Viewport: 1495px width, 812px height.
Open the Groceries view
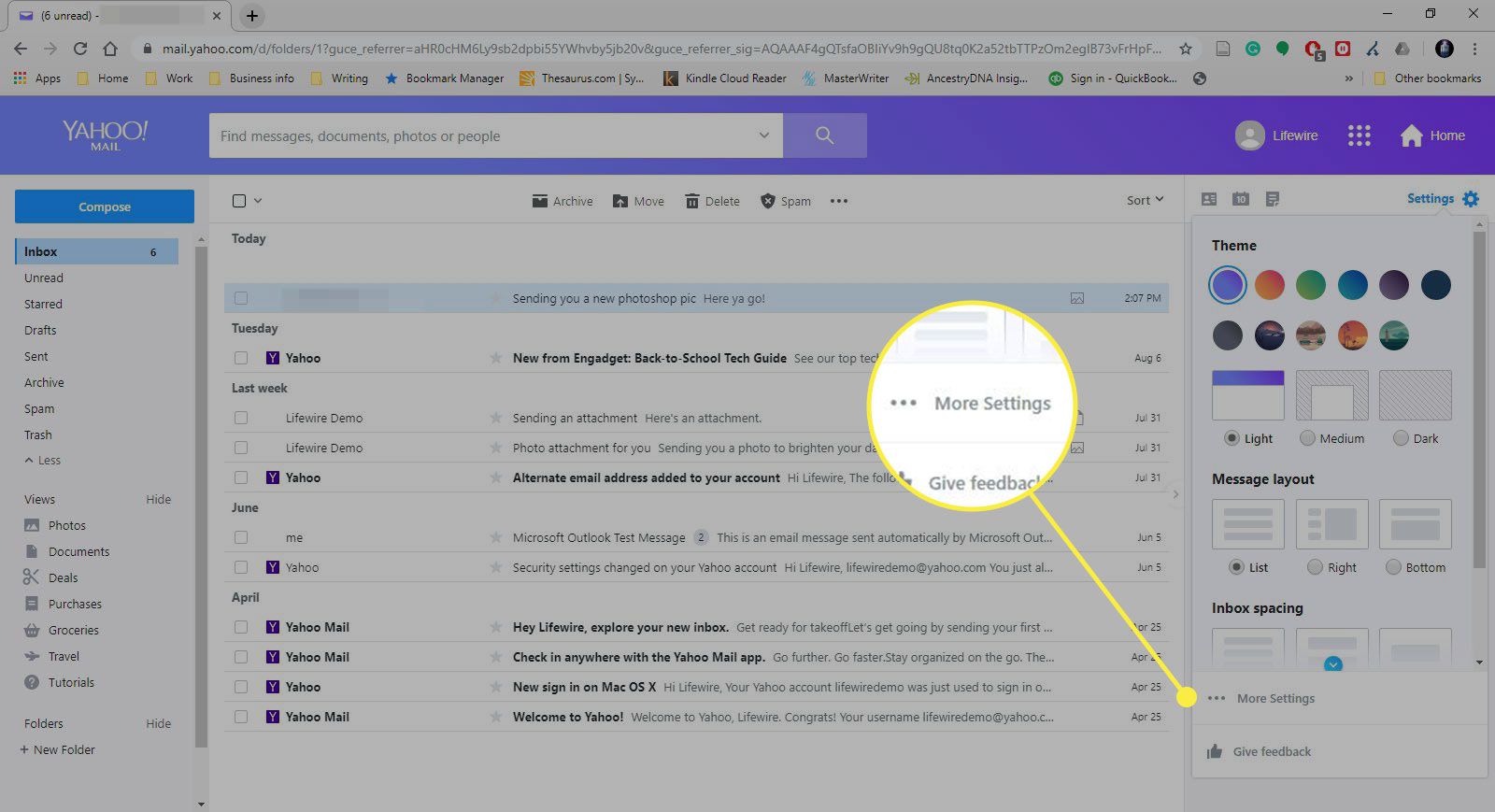(x=73, y=630)
